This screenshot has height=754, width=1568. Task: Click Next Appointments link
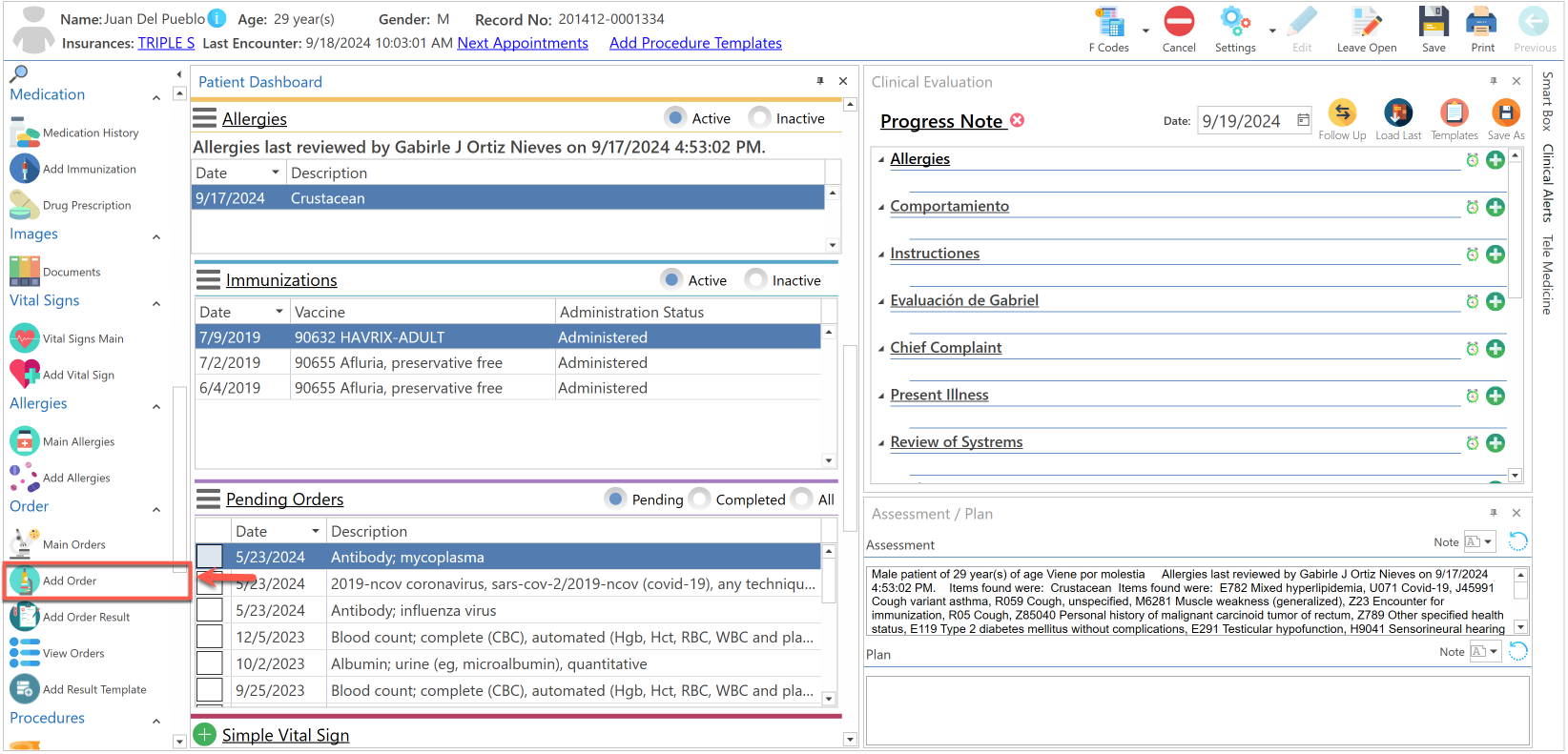(x=523, y=43)
